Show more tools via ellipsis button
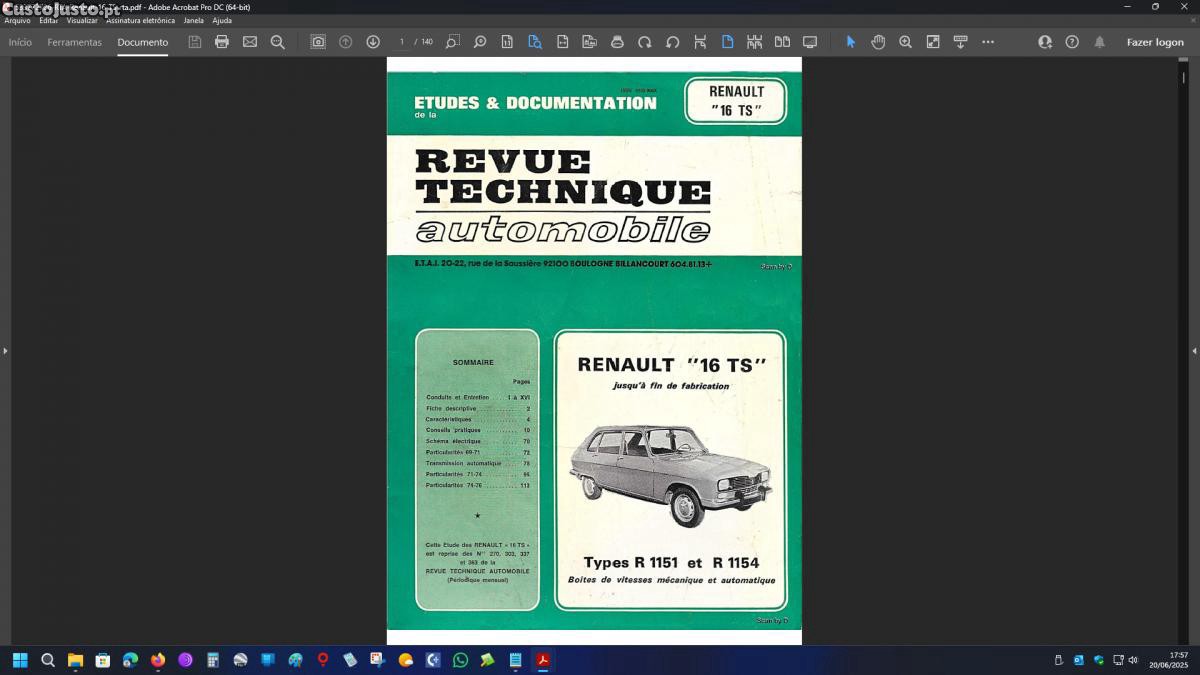 988,42
